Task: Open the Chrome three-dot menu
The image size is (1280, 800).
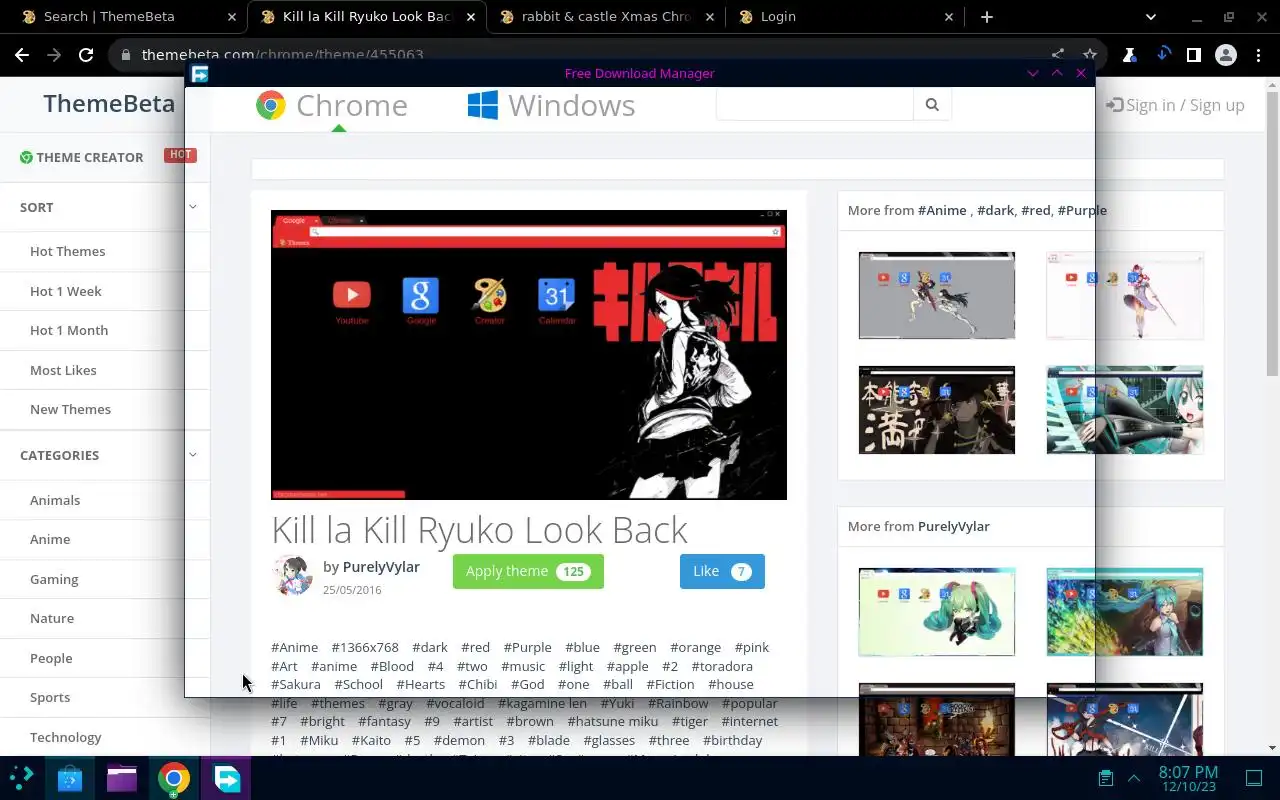Action: click(1258, 55)
